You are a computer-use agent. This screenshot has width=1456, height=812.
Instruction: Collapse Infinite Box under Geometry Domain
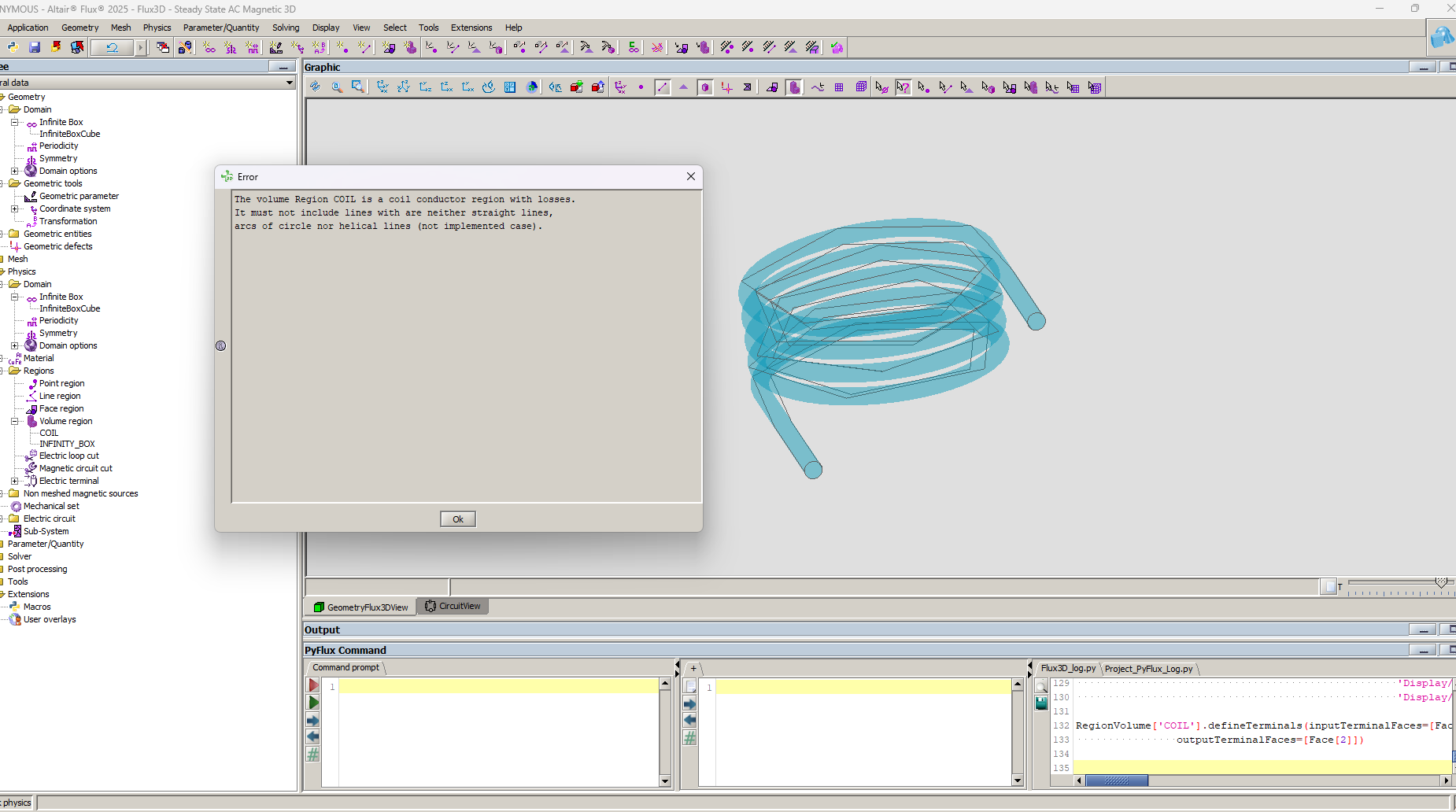coord(14,122)
